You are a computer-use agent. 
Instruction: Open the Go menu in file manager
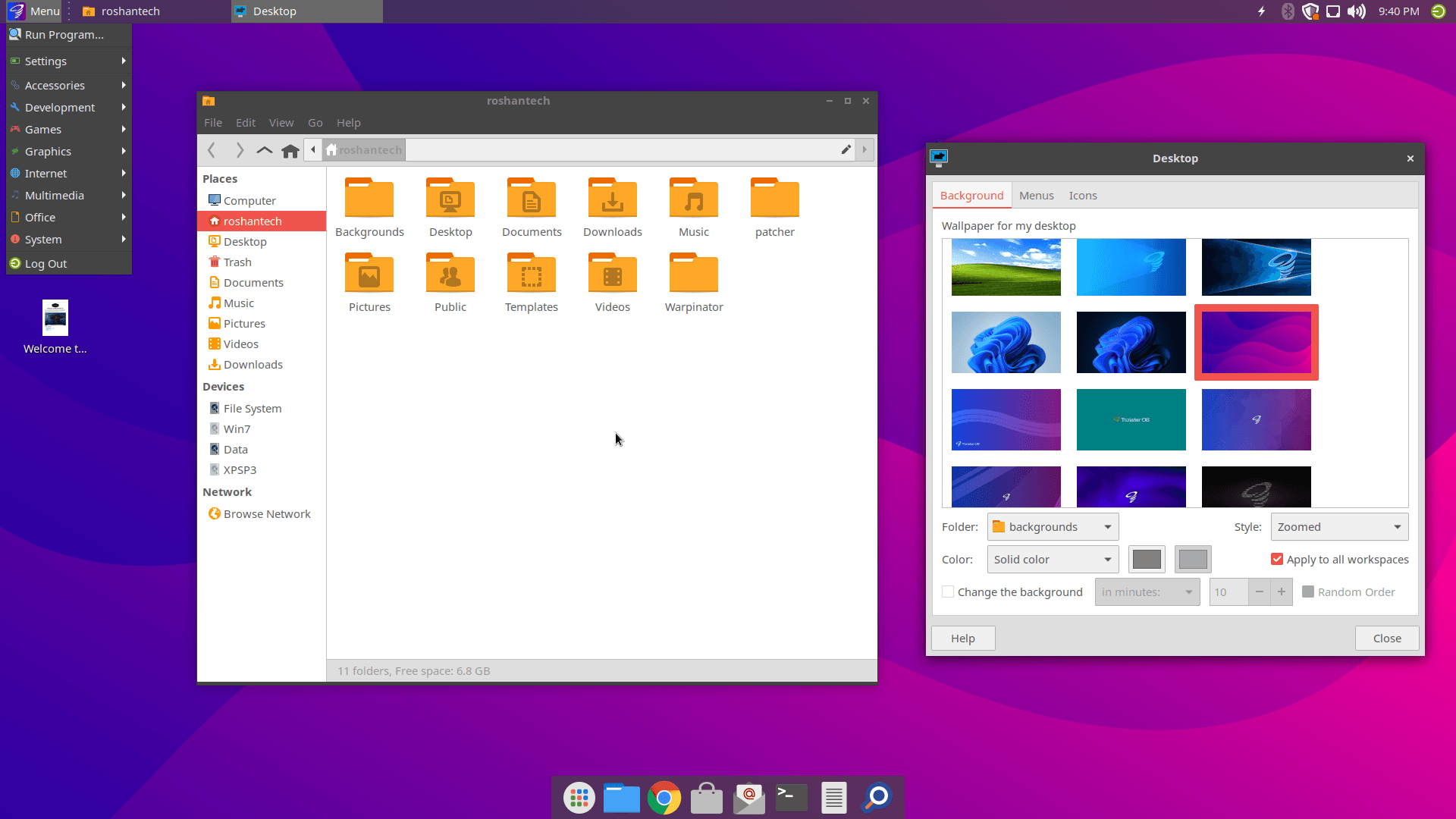pyautogui.click(x=315, y=122)
